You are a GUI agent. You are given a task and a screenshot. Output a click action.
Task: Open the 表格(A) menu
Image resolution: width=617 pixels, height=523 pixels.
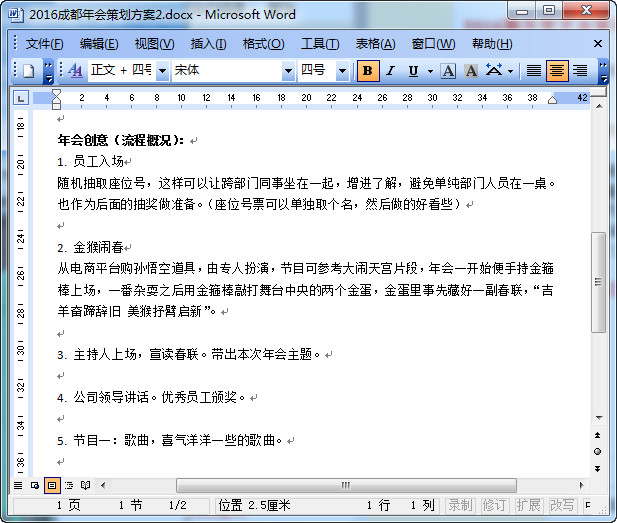(375, 44)
